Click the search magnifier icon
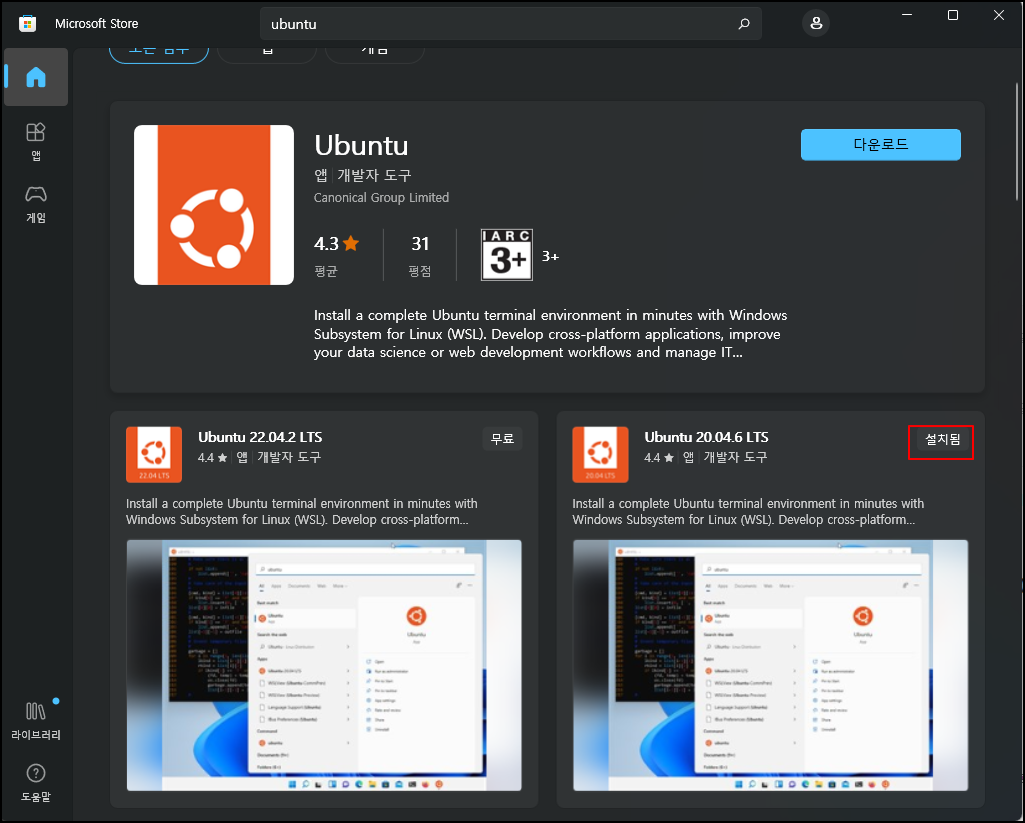This screenshot has width=1025, height=823. 744,24
